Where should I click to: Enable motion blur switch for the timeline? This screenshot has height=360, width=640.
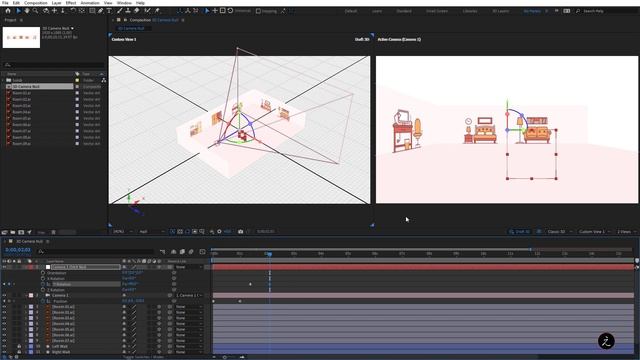(x=191, y=251)
